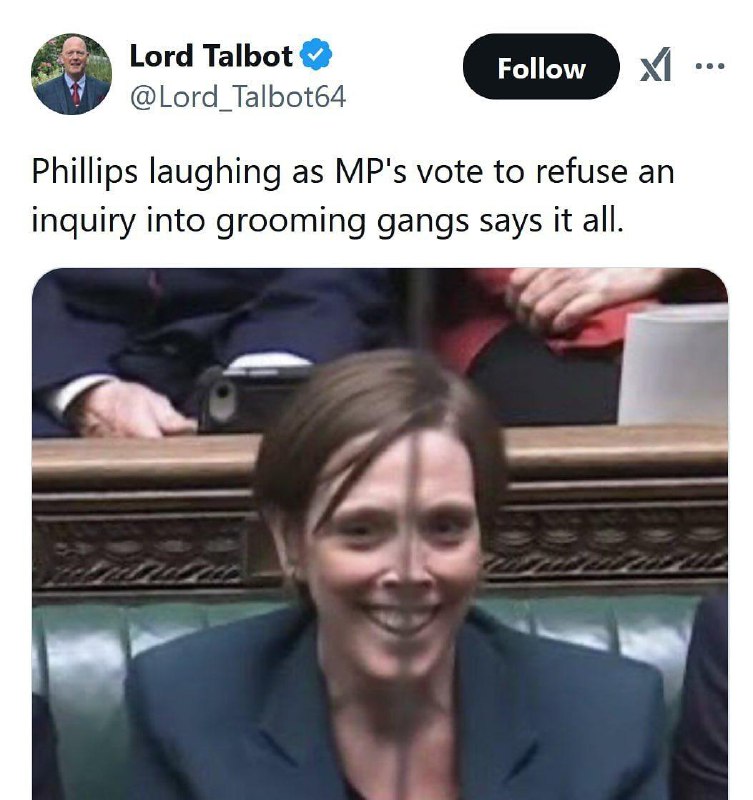The image size is (753, 800).
Task: Open the attached photo of smiling woman
Action: tap(380, 534)
